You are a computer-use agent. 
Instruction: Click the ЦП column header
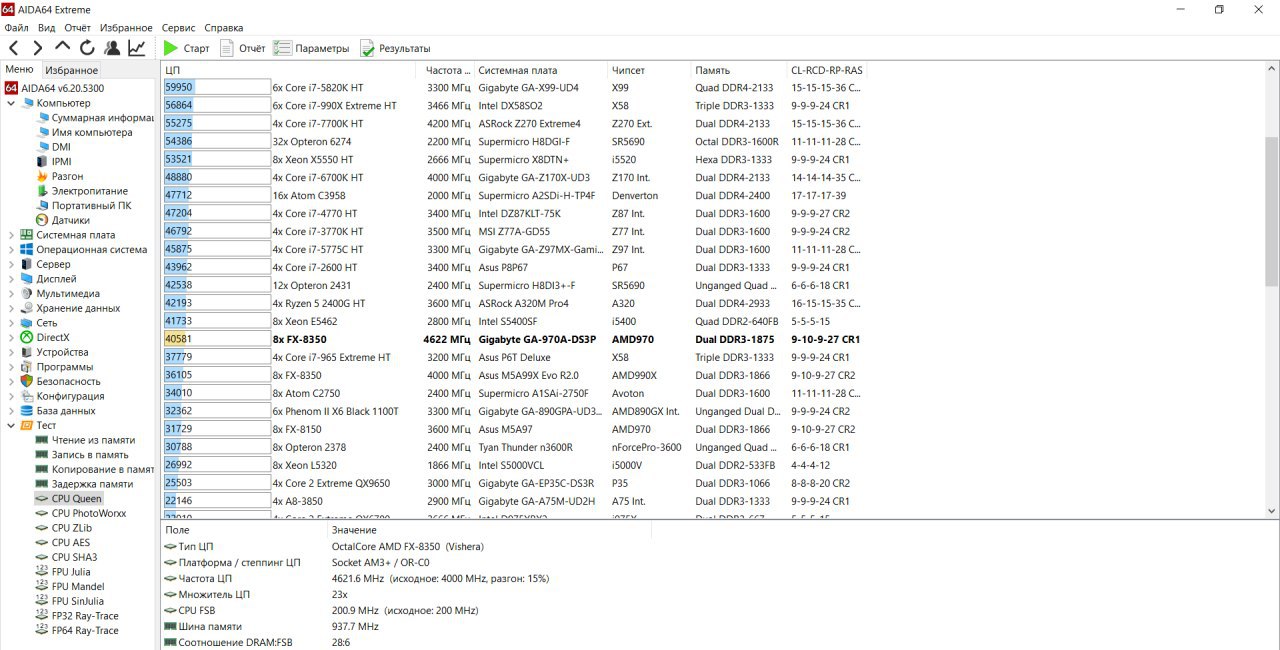pos(288,70)
